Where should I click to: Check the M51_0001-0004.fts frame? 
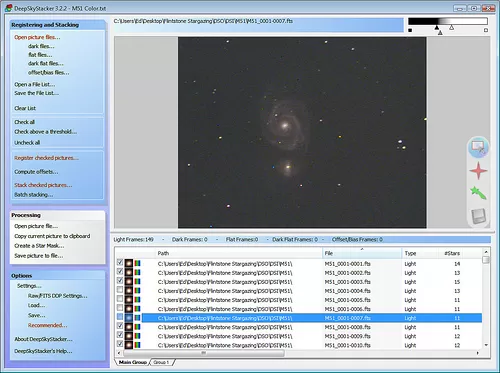(x=120, y=289)
